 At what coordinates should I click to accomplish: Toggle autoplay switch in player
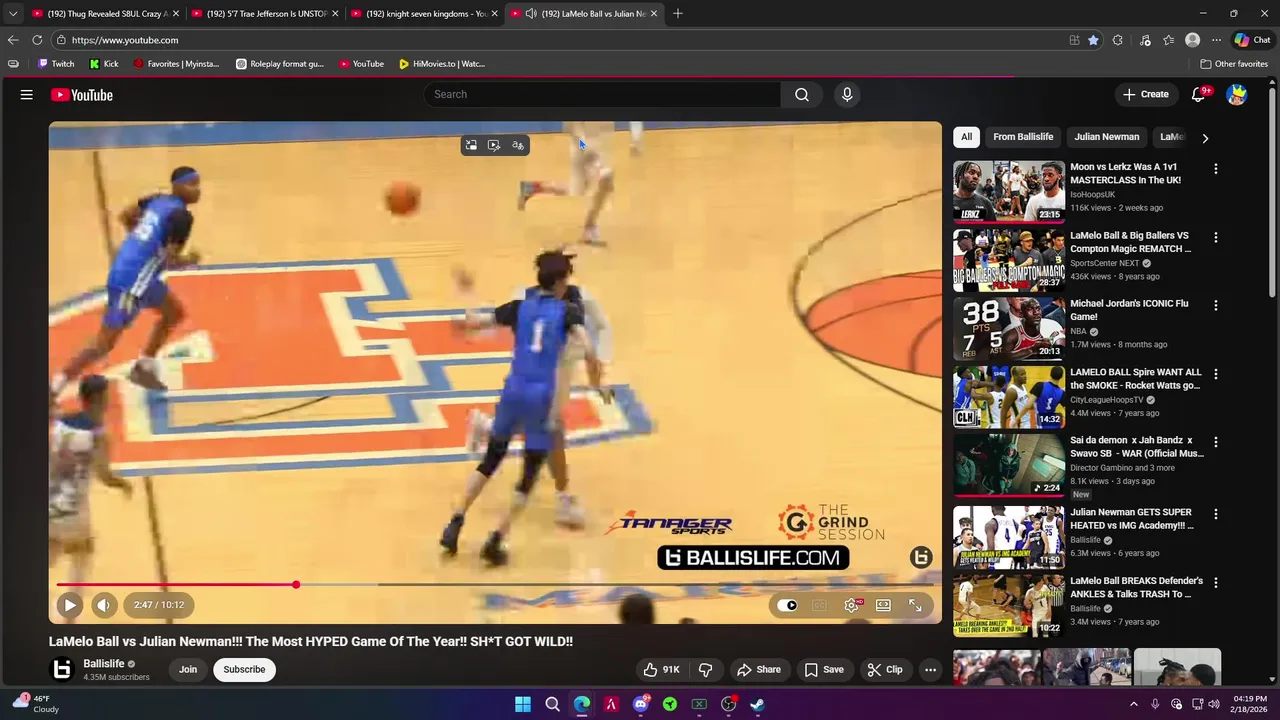point(788,605)
